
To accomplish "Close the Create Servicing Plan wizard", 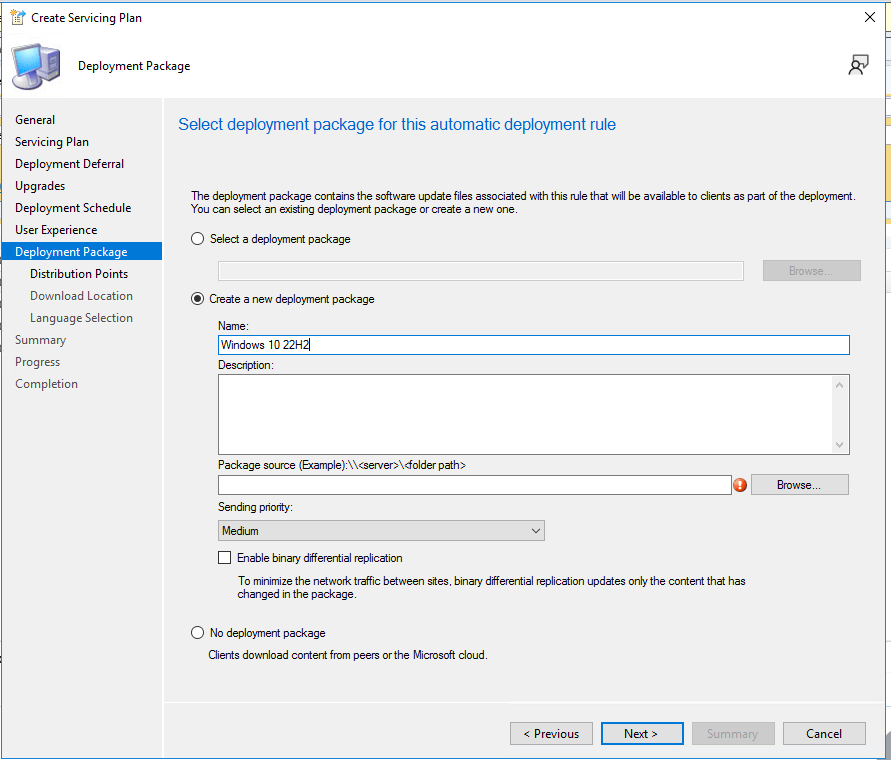I will 869,18.
